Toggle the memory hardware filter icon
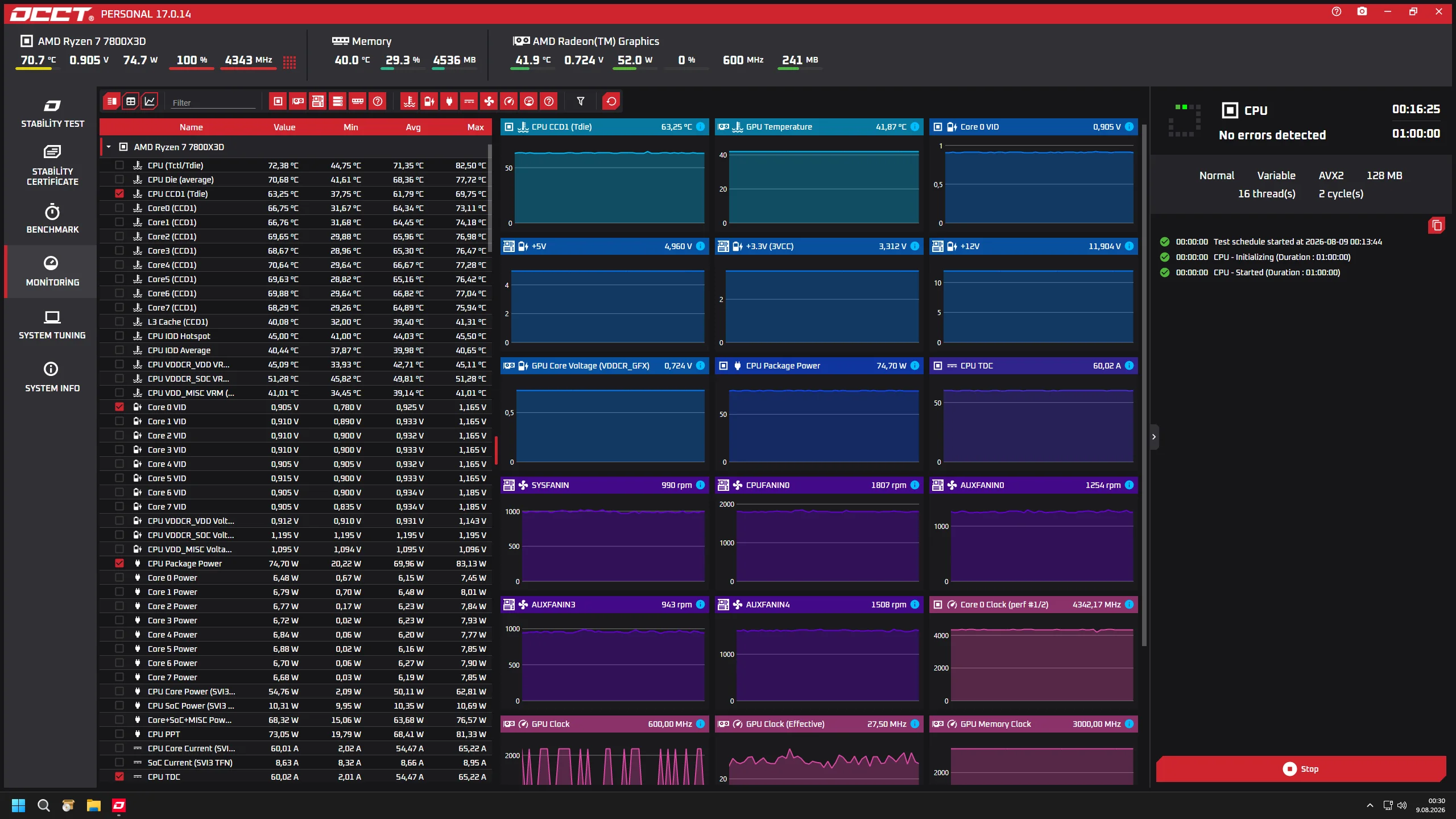Screen dimensions: 1456x819 tap(358, 101)
